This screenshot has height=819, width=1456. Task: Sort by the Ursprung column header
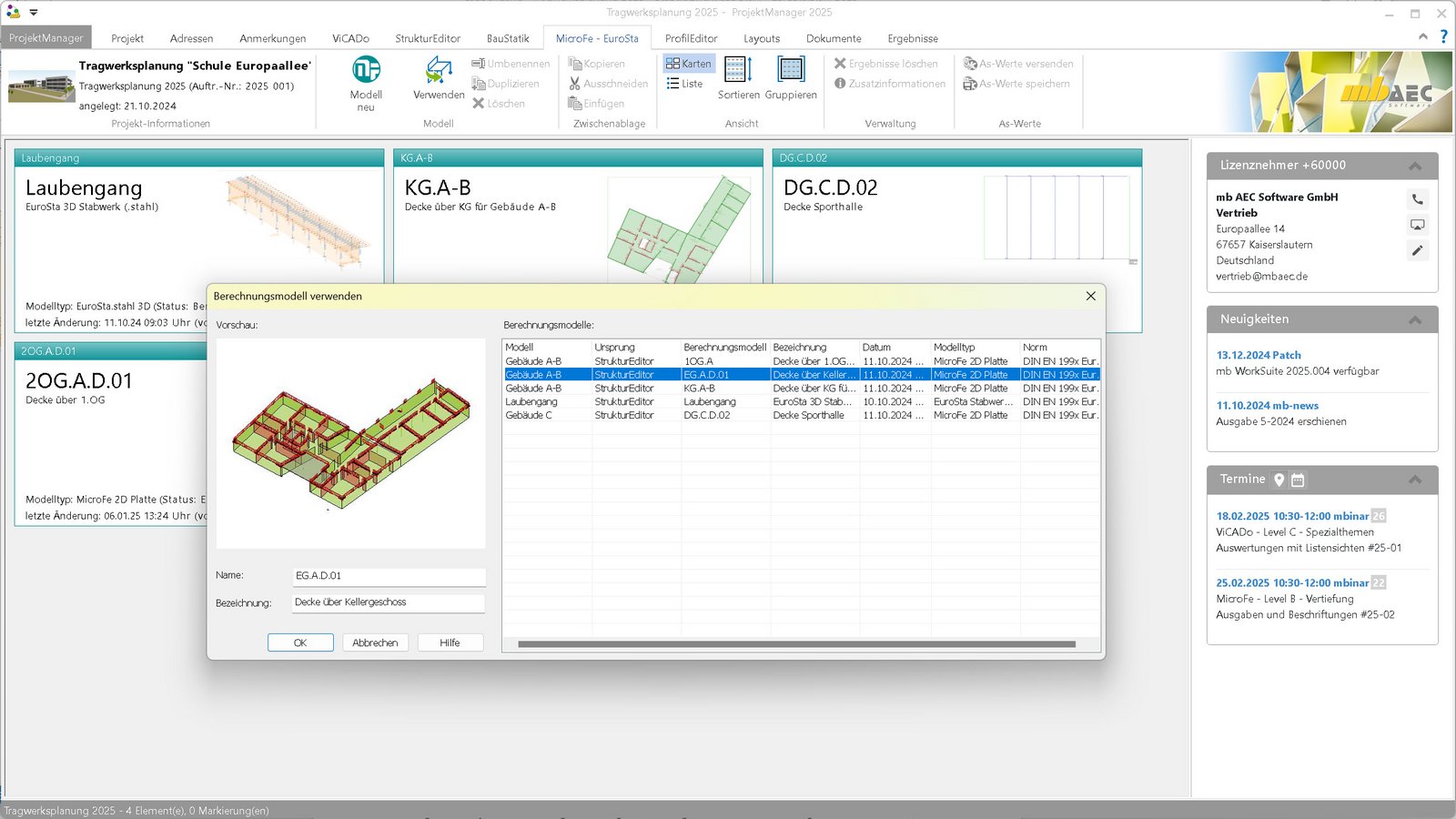point(636,348)
